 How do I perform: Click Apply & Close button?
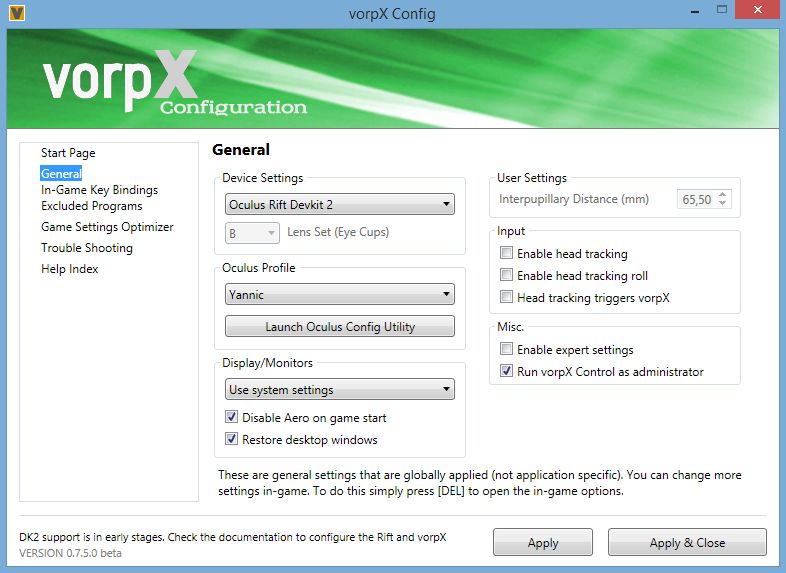(687, 542)
